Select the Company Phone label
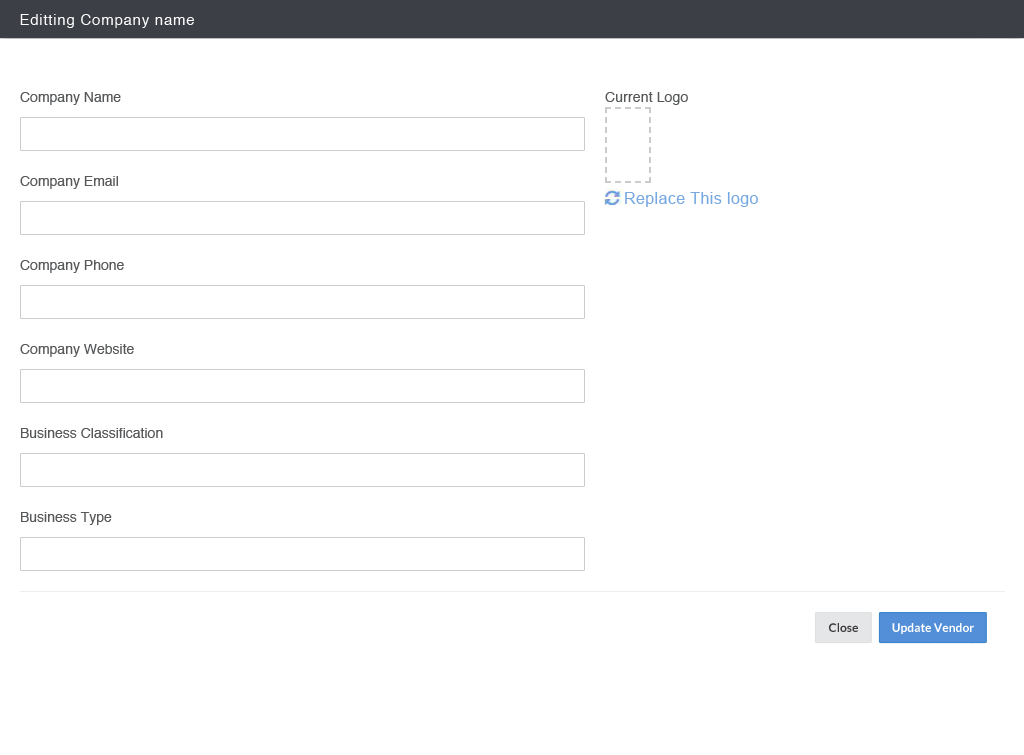1024x755 pixels. click(x=72, y=265)
